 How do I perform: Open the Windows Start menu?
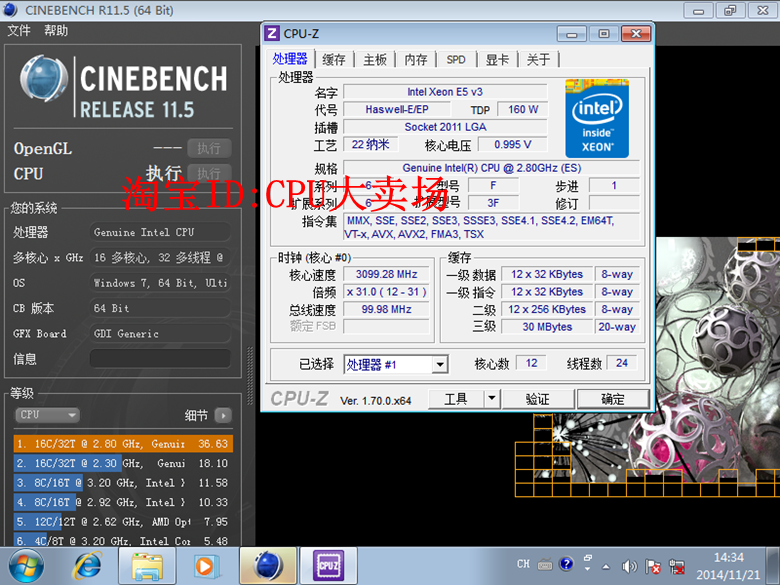(x=26, y=566)
